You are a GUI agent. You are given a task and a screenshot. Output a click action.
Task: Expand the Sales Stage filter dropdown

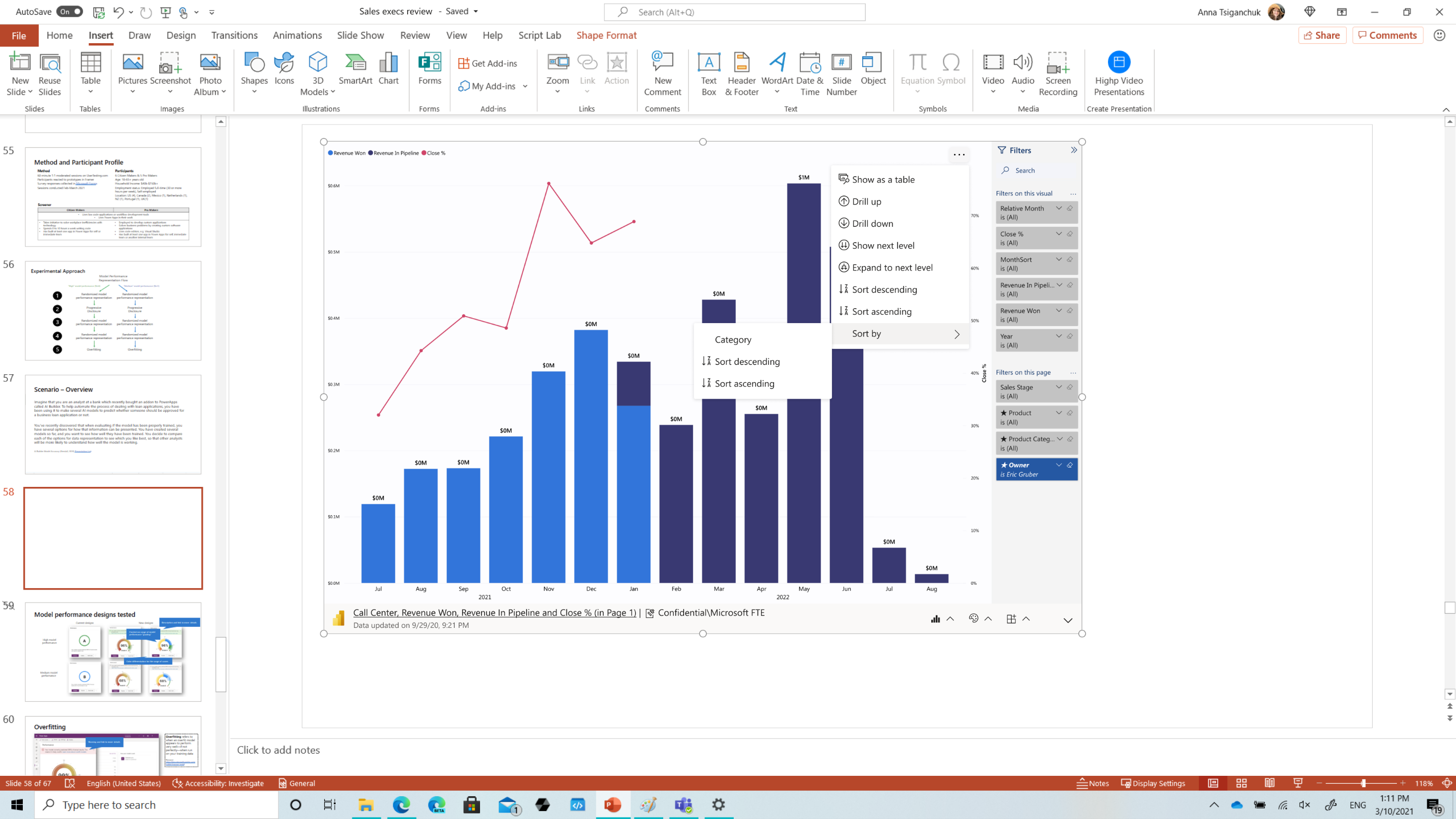(x=1058, y=387)
